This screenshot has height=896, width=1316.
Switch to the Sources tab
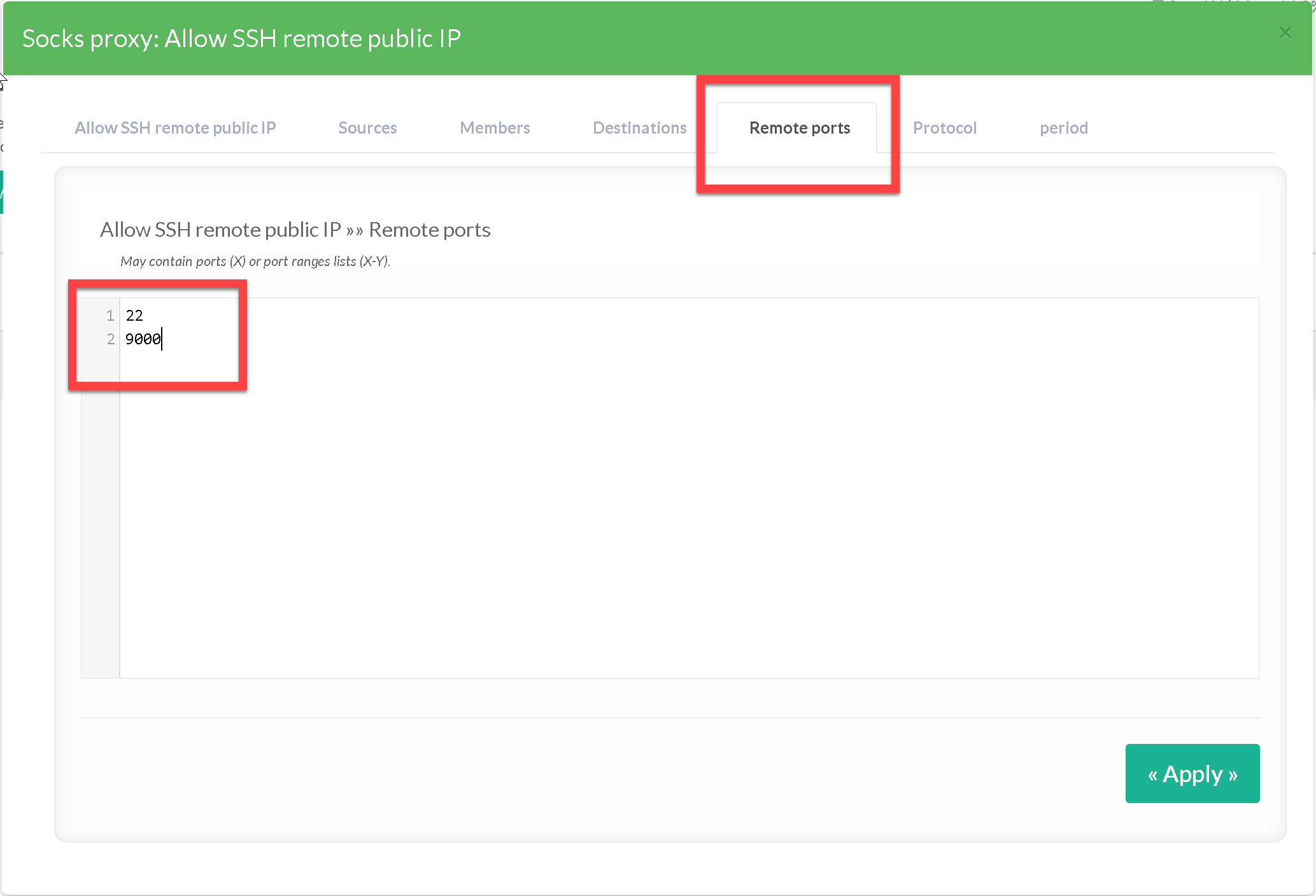tap(367, 128)
